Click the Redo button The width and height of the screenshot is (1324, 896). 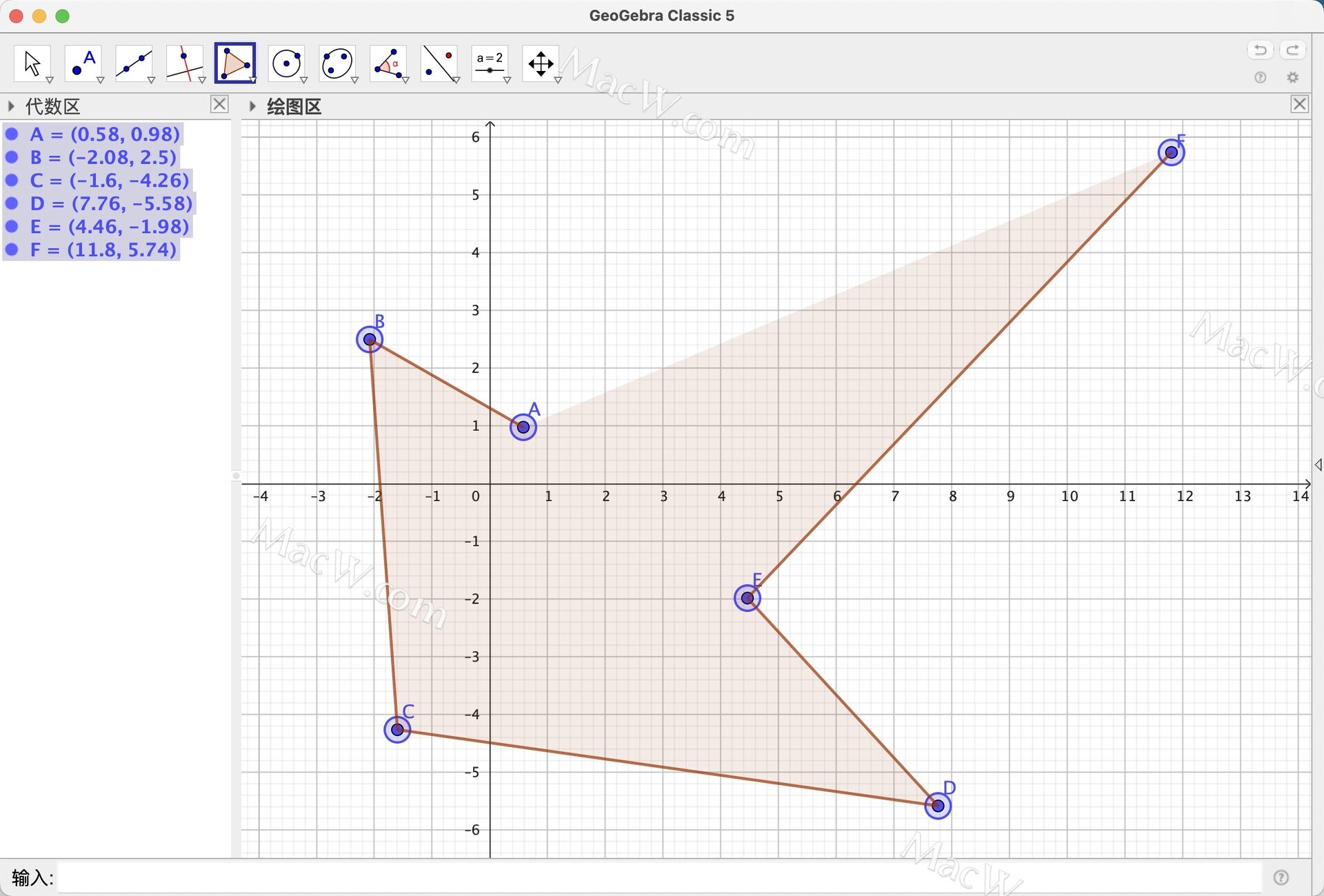[x=1293, y=50]
